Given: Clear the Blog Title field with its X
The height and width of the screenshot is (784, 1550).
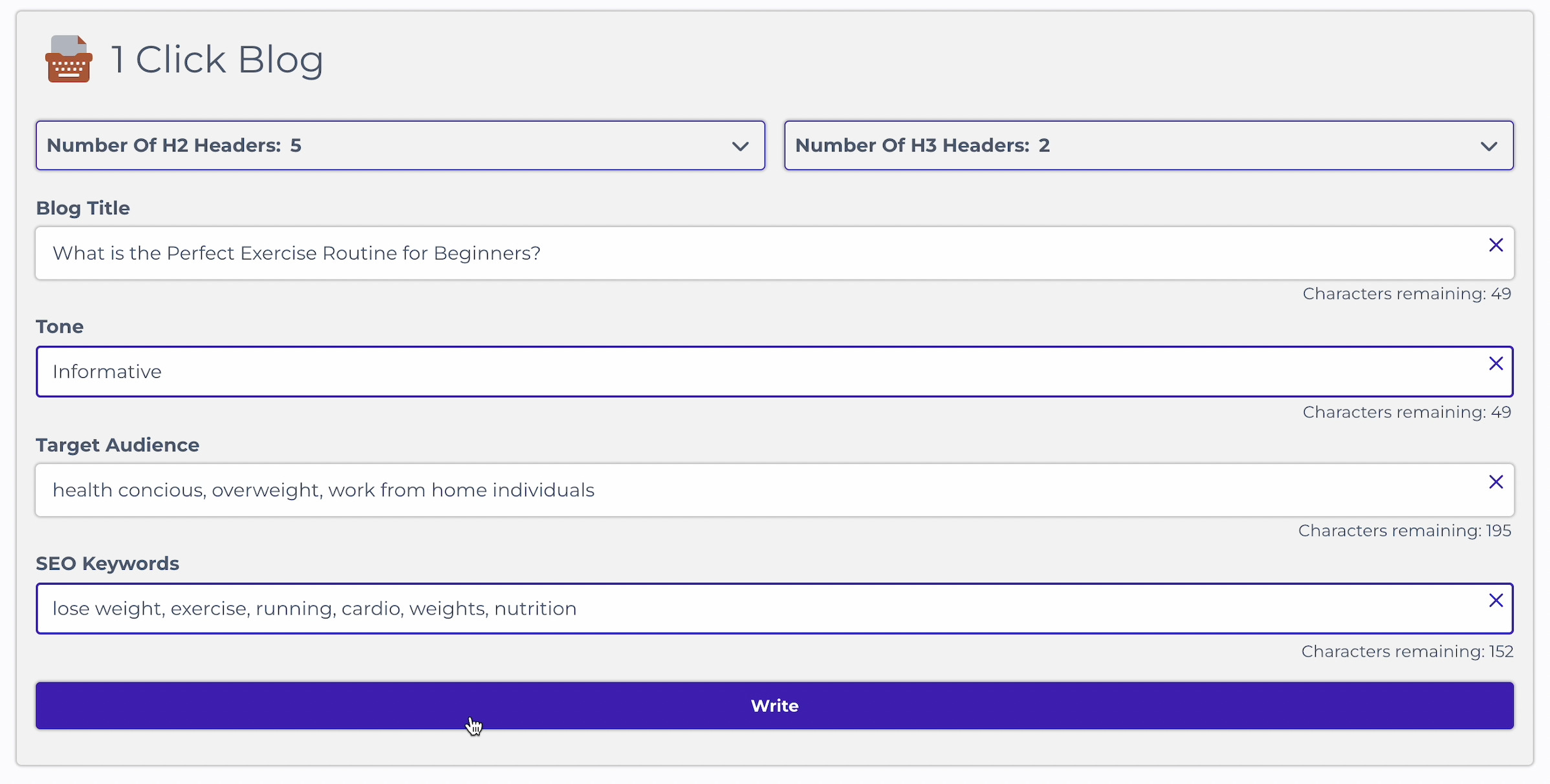Looking at the screenshot, I should click(x=1496, y=245).
